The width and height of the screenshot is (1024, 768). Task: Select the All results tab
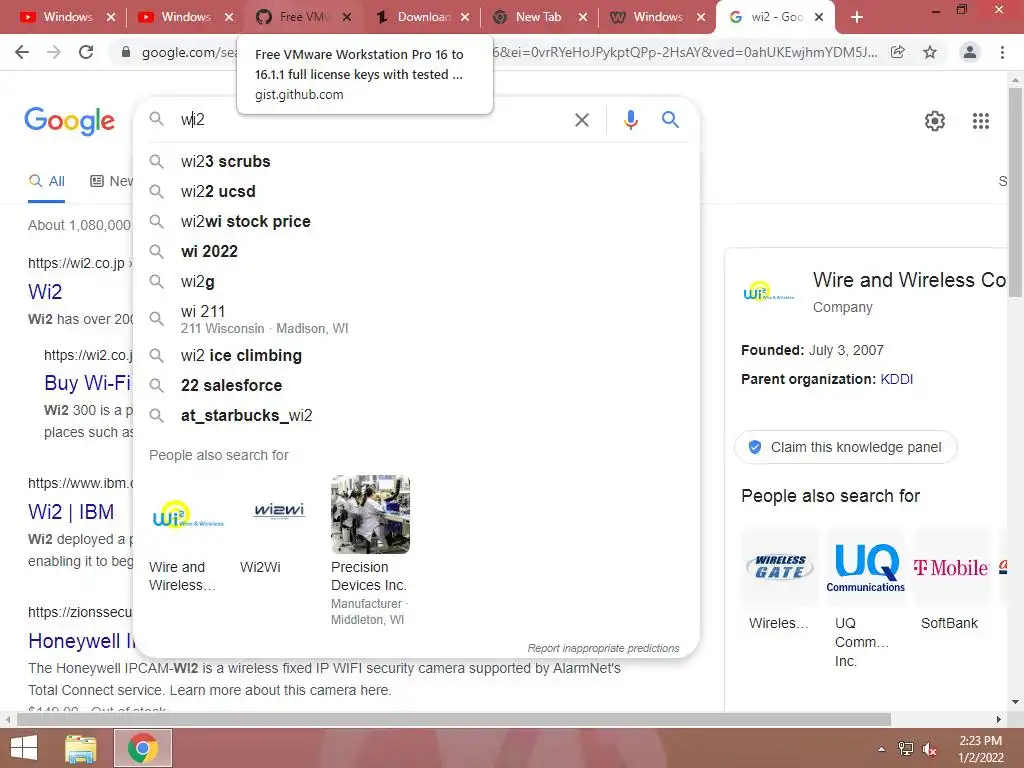pyautogui.click(x=46, y=182)
